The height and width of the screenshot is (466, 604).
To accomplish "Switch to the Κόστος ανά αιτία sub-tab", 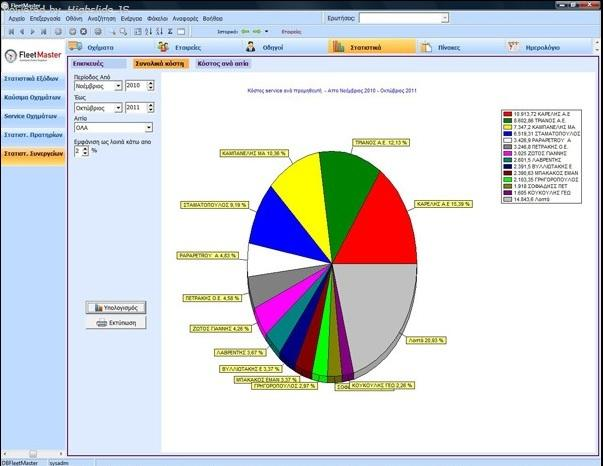I will (x=223, y=64).
